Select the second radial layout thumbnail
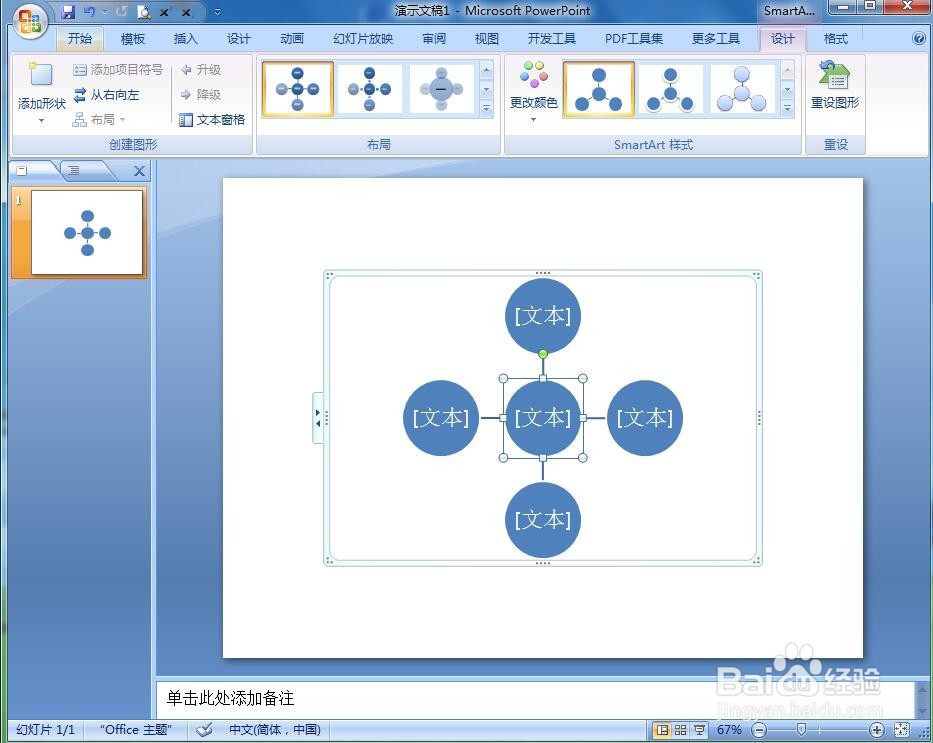The image size is (933, 743). coord(370,89)
